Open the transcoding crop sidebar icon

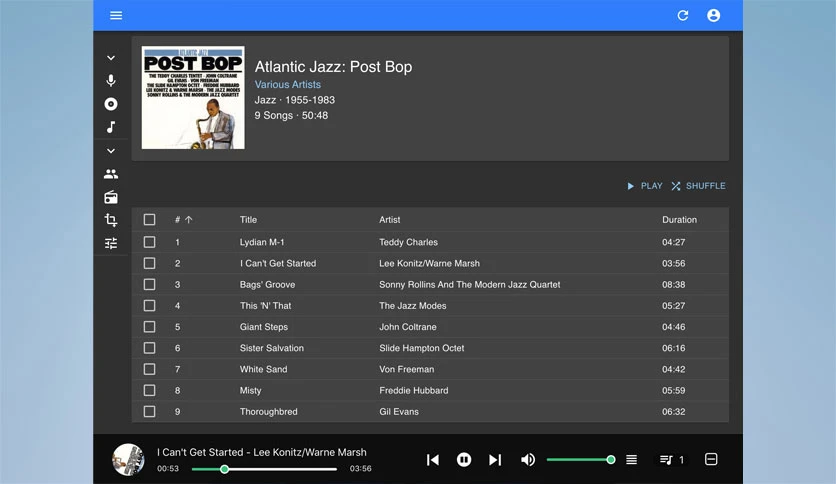pos(111,220)
